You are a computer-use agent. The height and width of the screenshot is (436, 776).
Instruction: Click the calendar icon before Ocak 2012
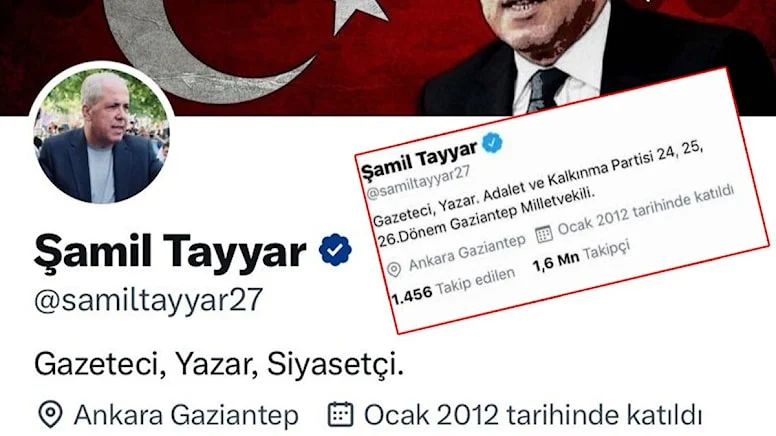(x=341, y=414)
